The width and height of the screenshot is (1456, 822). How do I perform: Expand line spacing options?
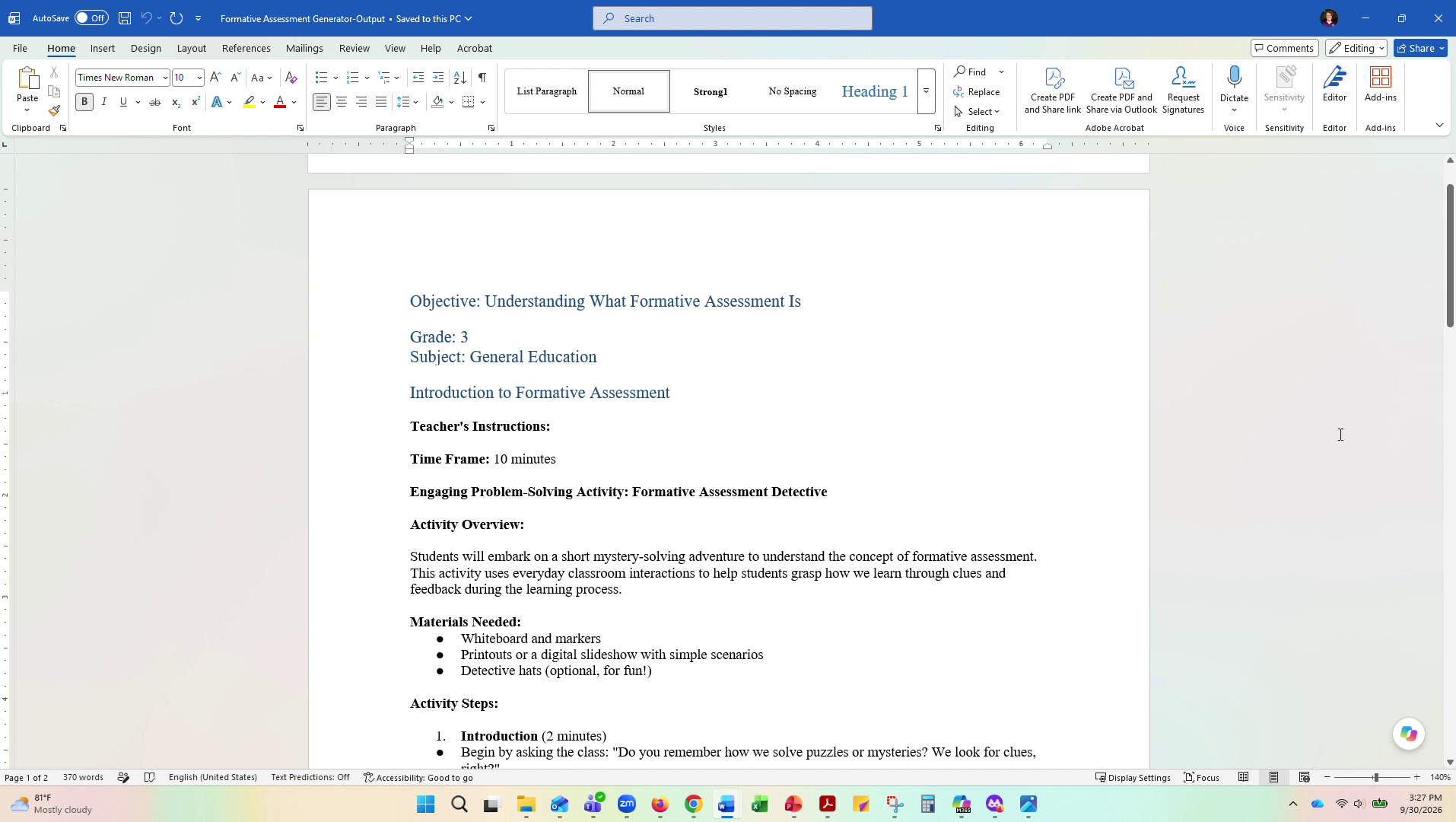416,102
